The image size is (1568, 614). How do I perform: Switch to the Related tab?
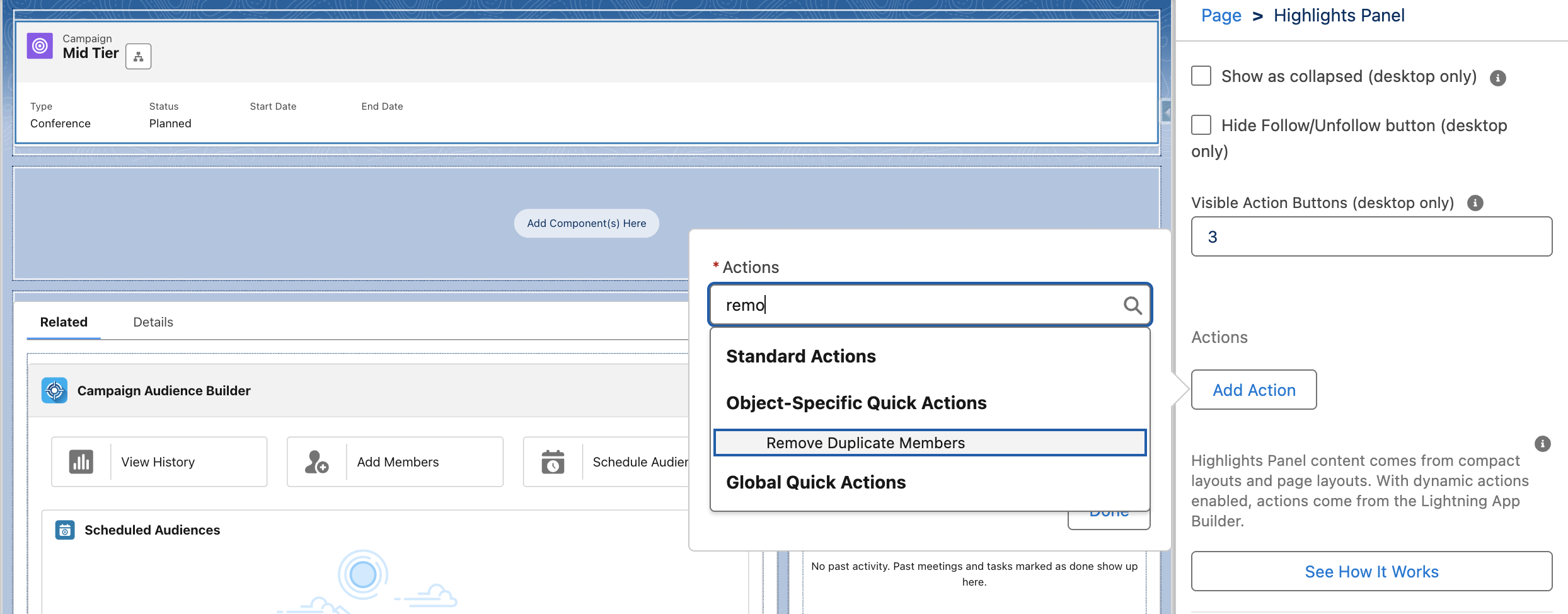tap(64, 322)
